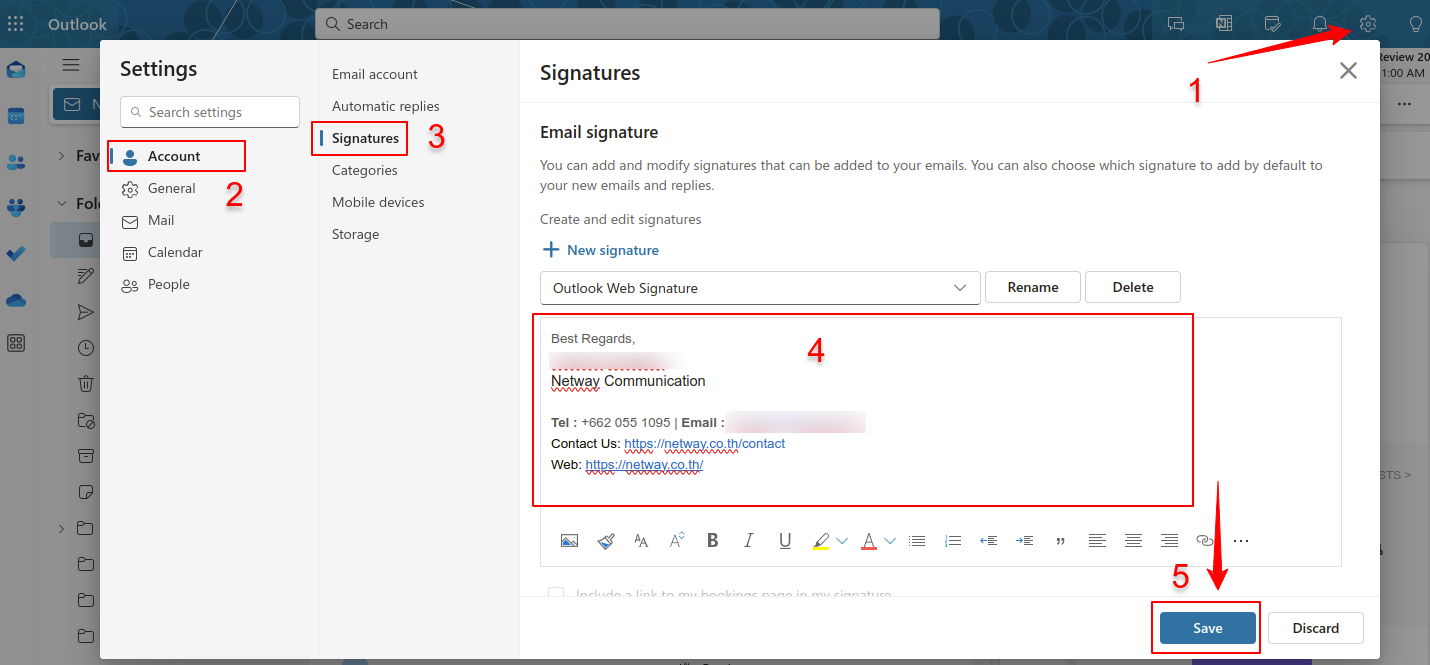The image size is (1430, 665).
Task: Click the Search settings field
Action: coord(210,113)
